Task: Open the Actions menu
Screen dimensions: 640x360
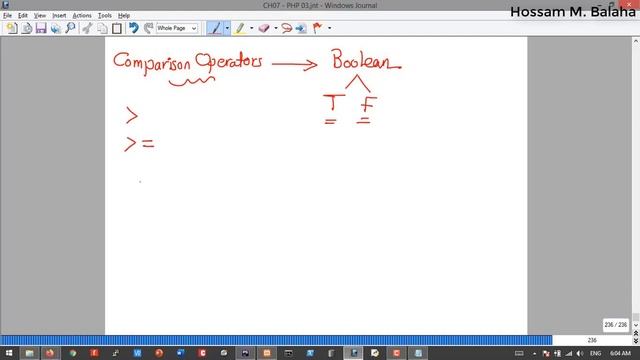Action: point(82,16)
